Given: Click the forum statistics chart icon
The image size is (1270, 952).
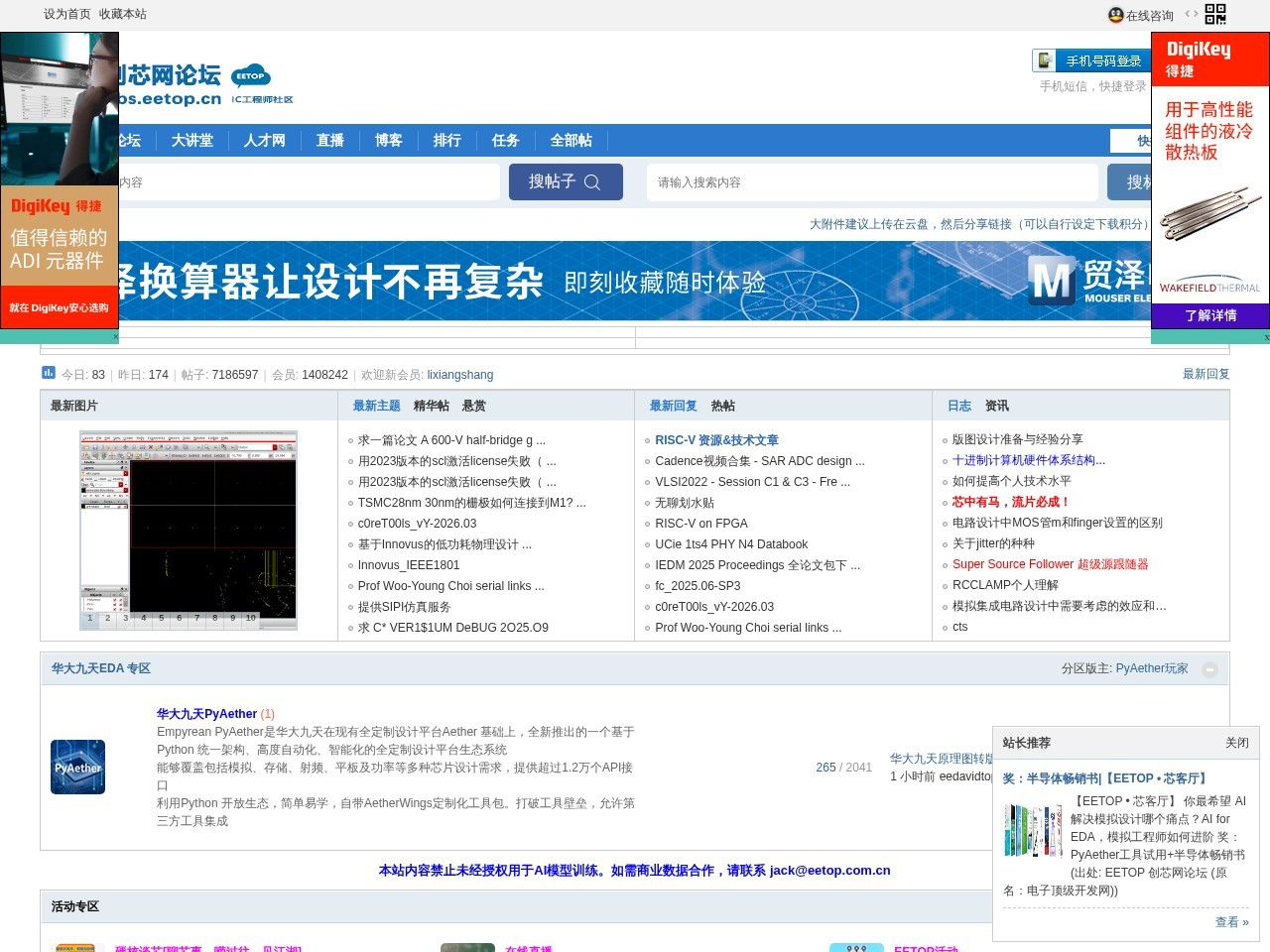Looking at the screenshot, I should (x=49, y=373).
